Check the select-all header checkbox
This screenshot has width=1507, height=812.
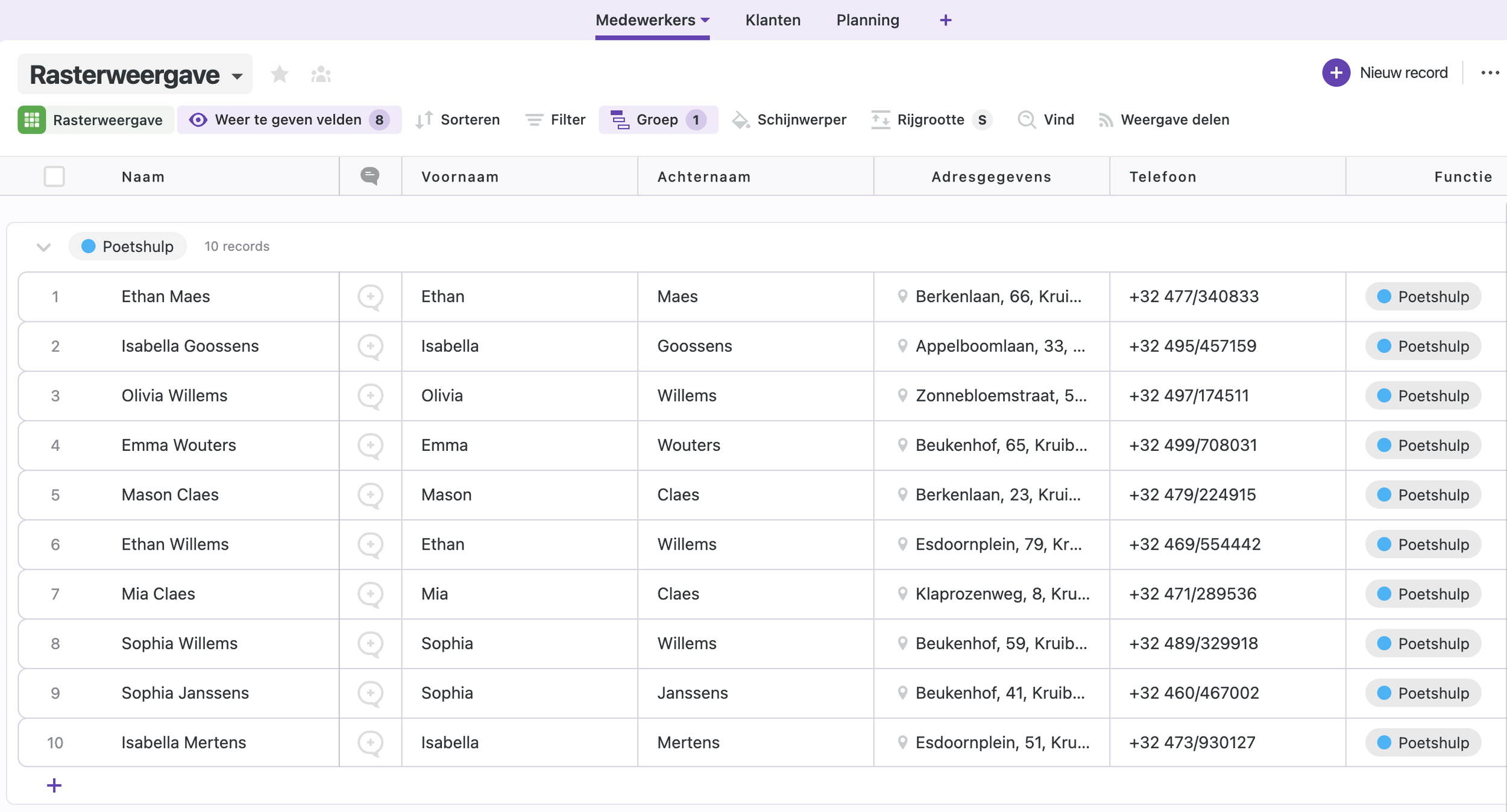point(54,177)
